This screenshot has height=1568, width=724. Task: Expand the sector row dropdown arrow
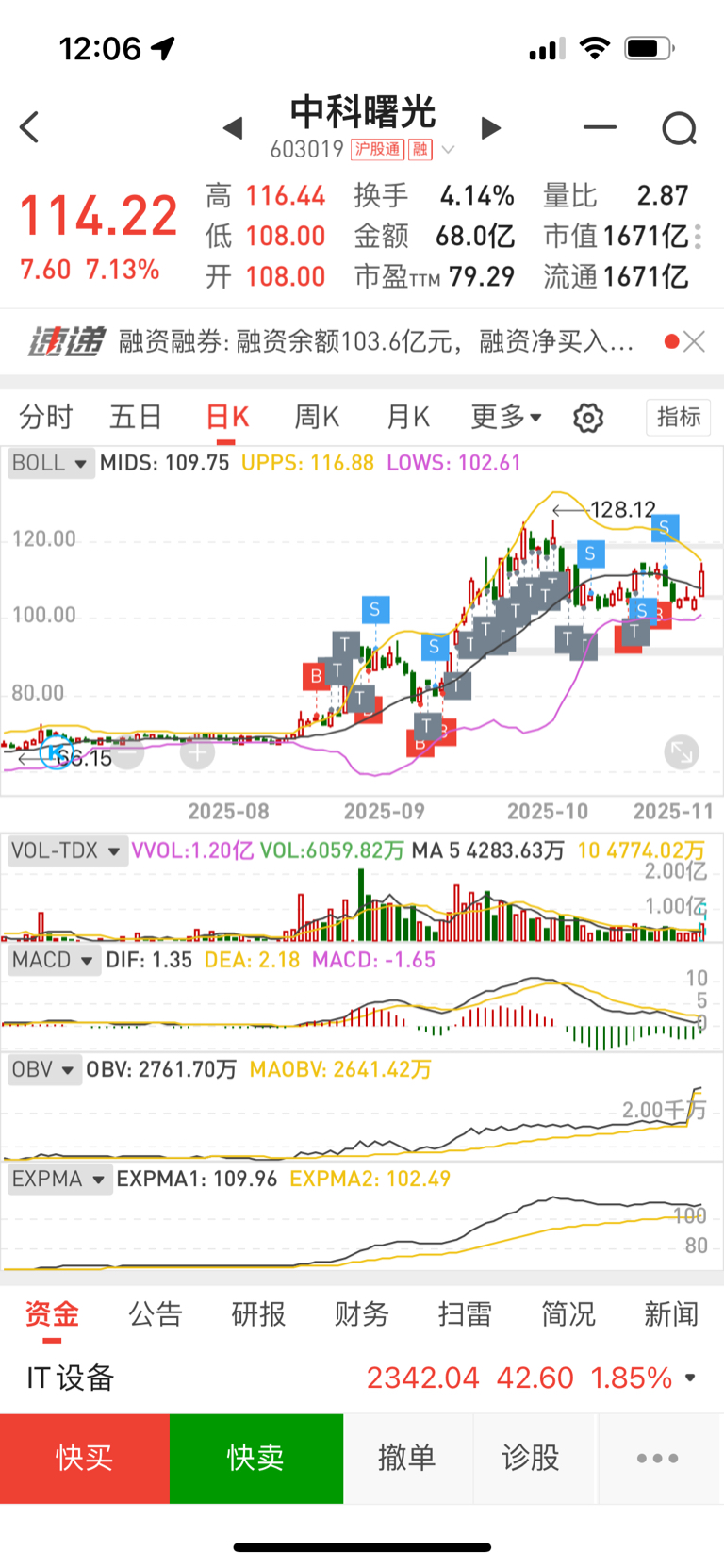click(x=691, y=1378)
